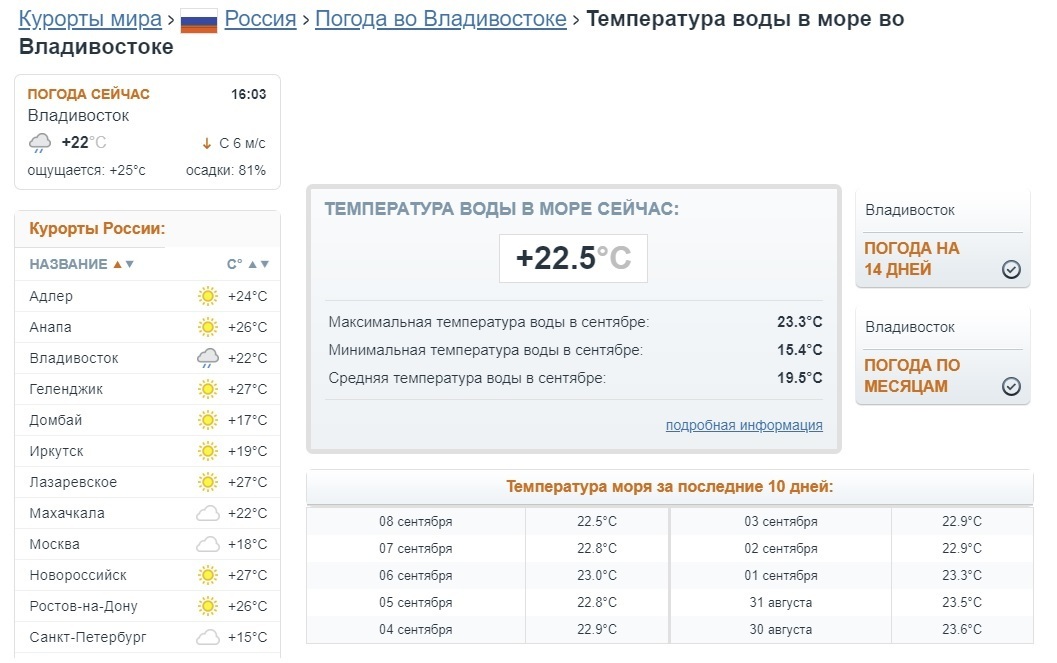Screen dimensions: 1057x663
Task: Go to Россия breadcrumb link
Action: click(260, 19)
